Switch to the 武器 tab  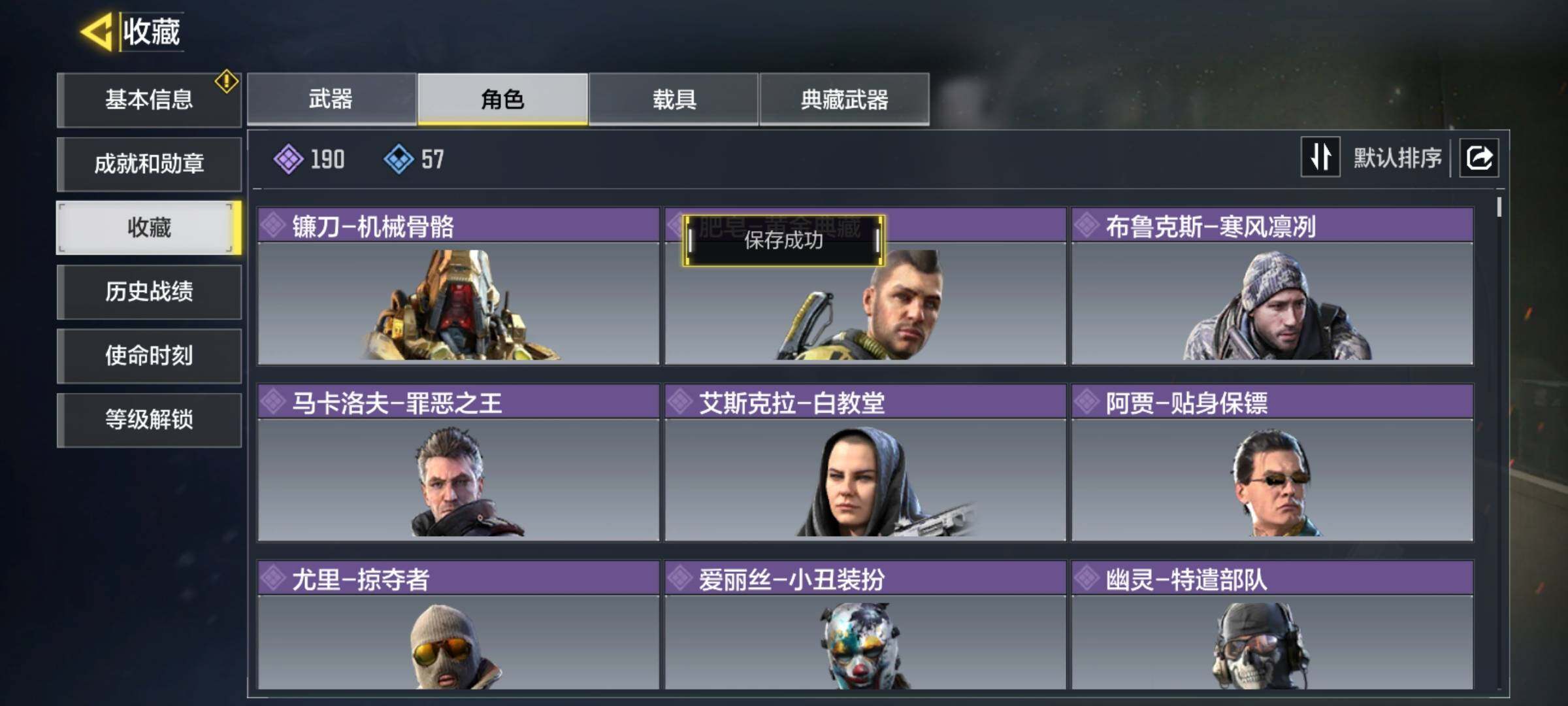coord(331,99)
